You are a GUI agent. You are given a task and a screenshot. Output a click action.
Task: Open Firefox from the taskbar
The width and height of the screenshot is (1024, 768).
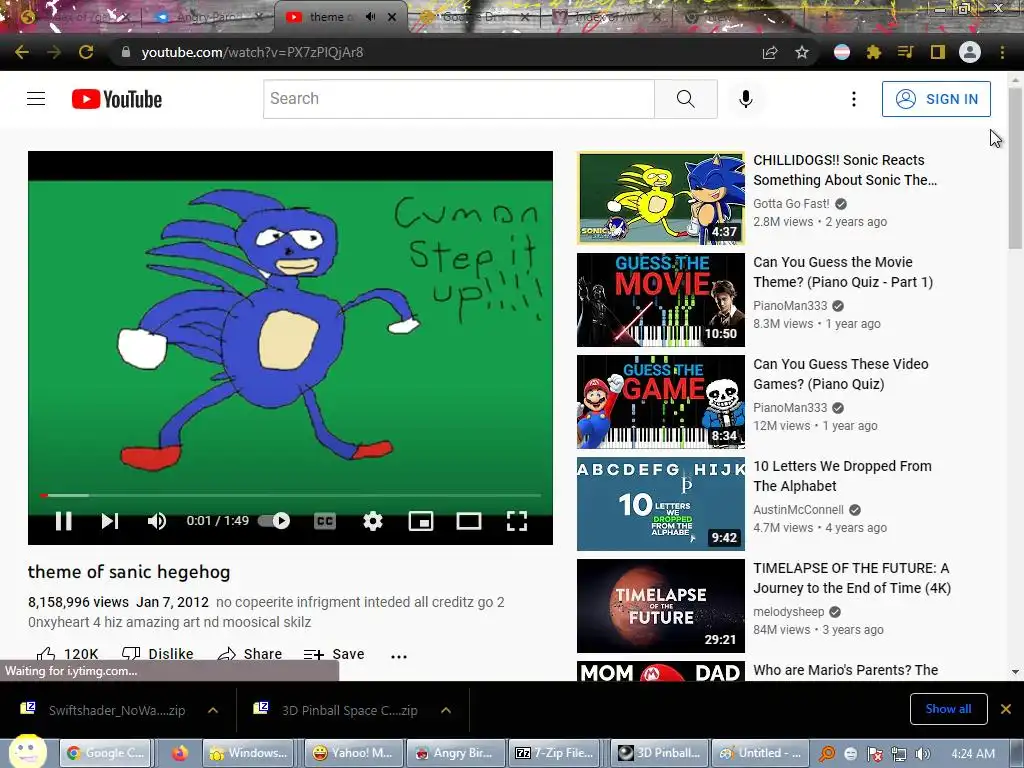180,753
